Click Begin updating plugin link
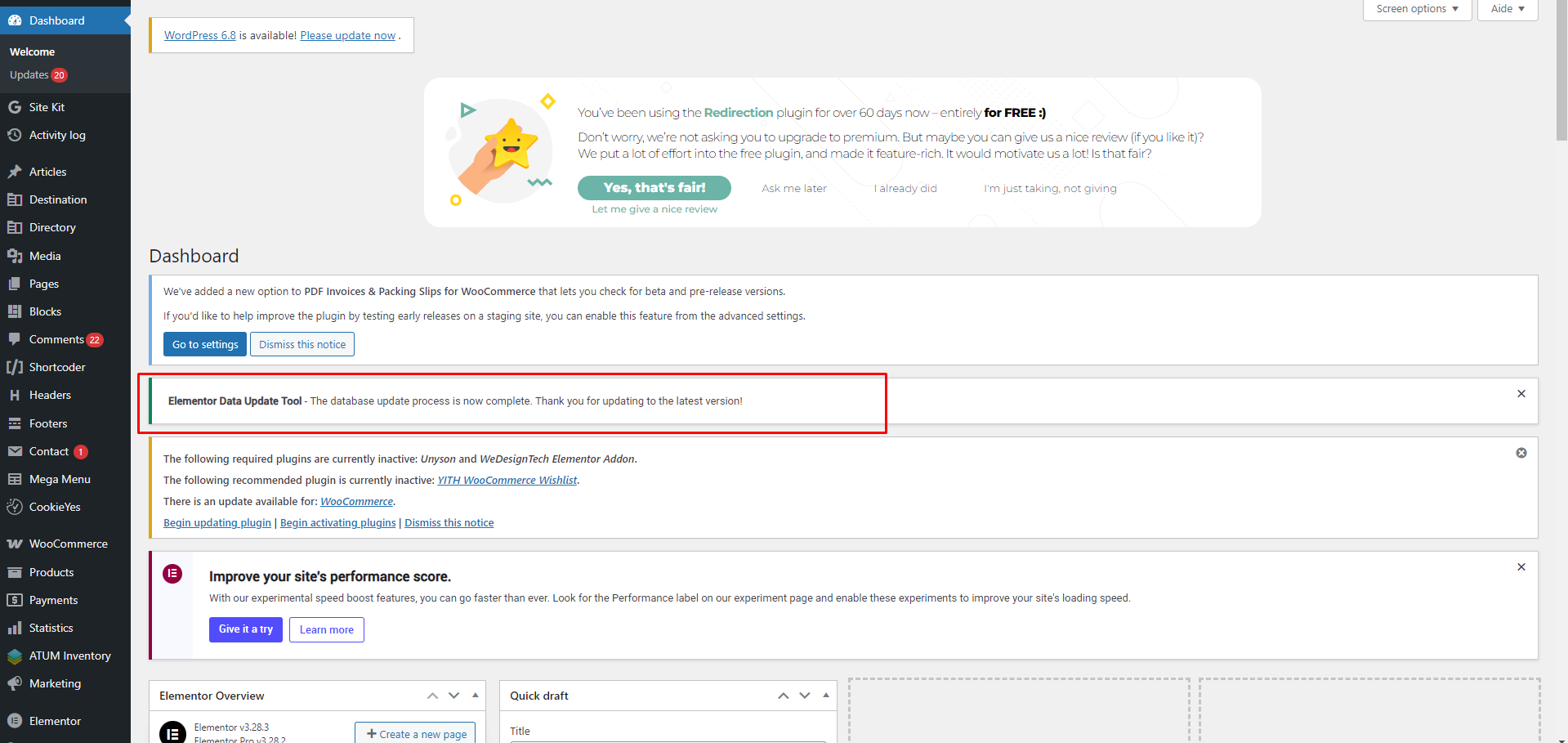The height and width of the screenshot is (743, 1568). click(217, 523)
